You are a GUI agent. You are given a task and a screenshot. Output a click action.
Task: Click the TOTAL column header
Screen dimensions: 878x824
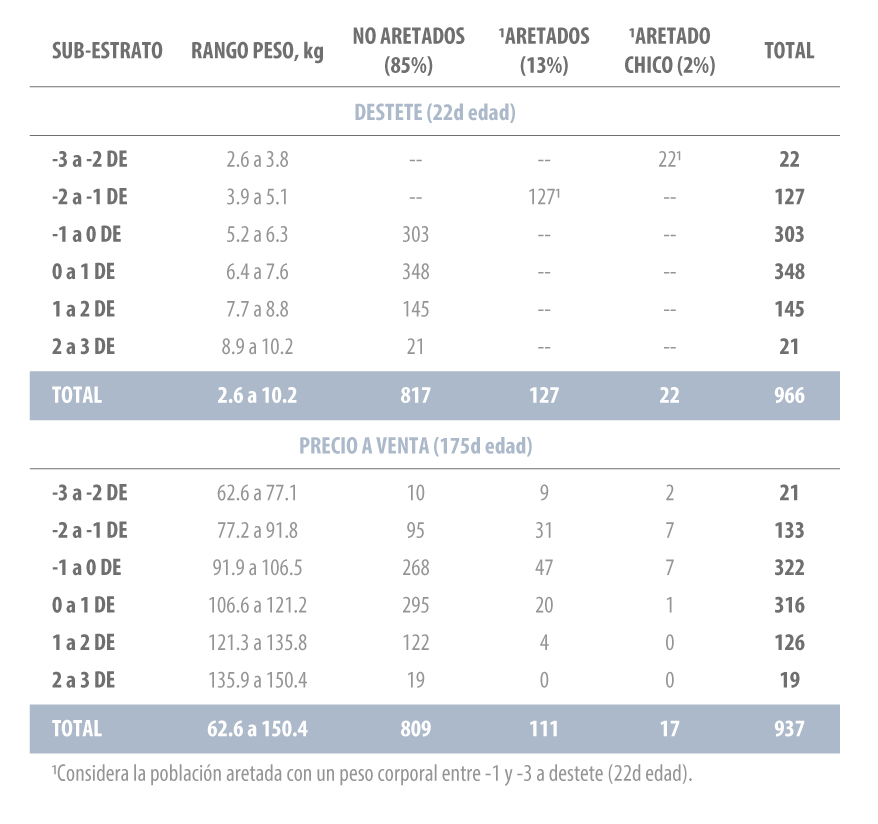pyautogui.click(x=789, y=50)
